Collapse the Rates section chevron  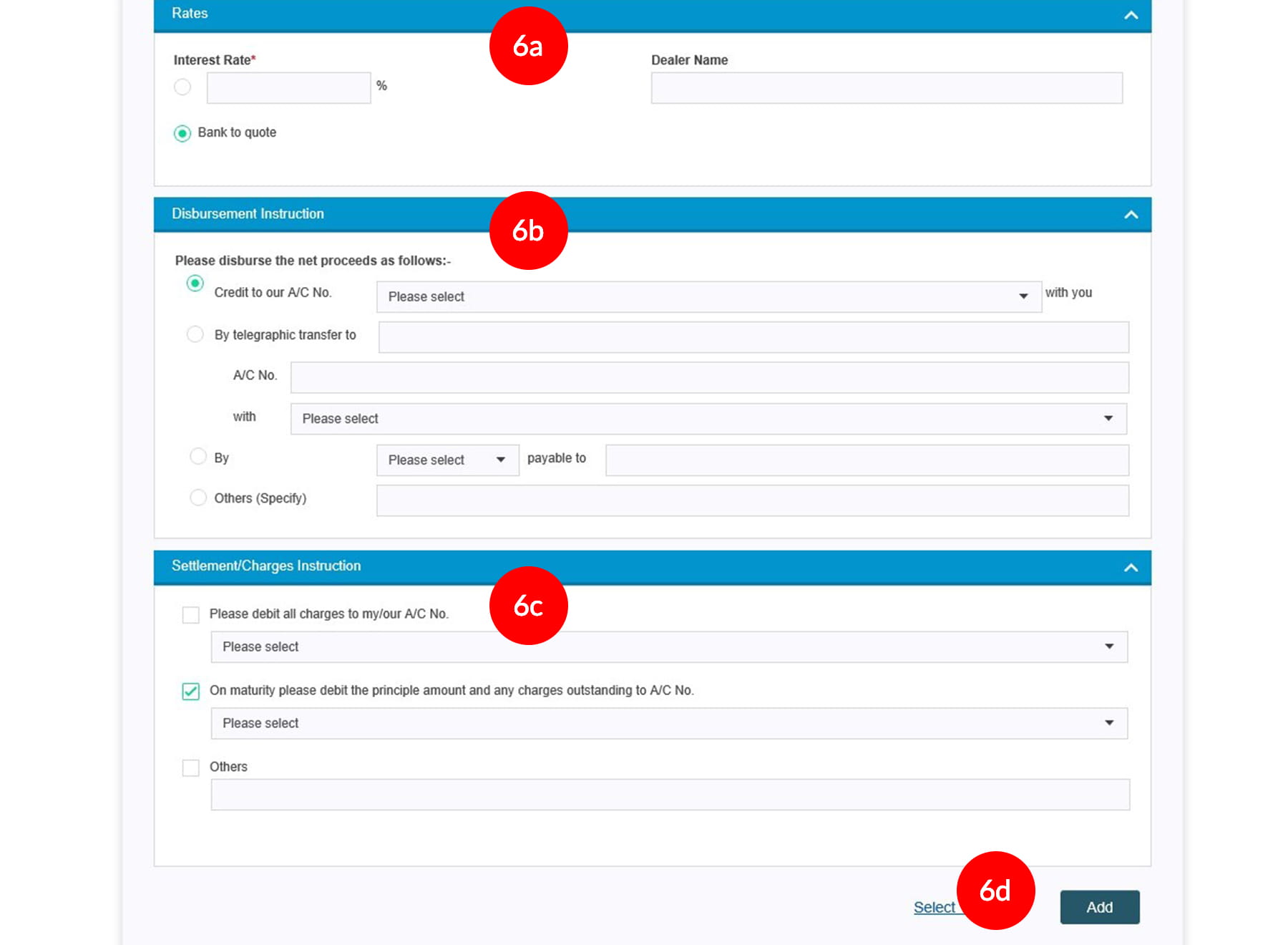coord(1131,15)
